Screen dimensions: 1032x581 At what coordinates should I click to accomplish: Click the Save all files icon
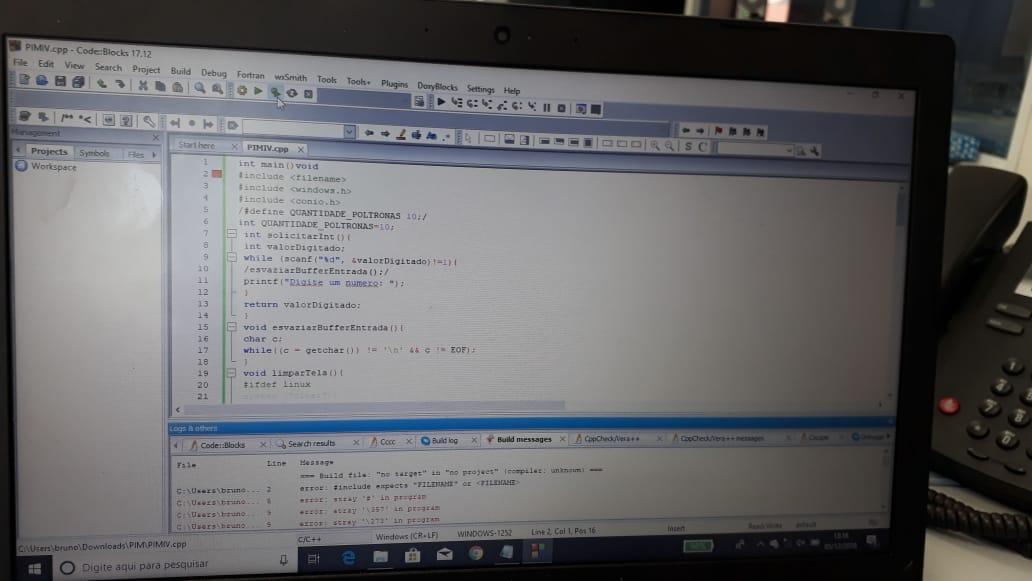point(78,82)
